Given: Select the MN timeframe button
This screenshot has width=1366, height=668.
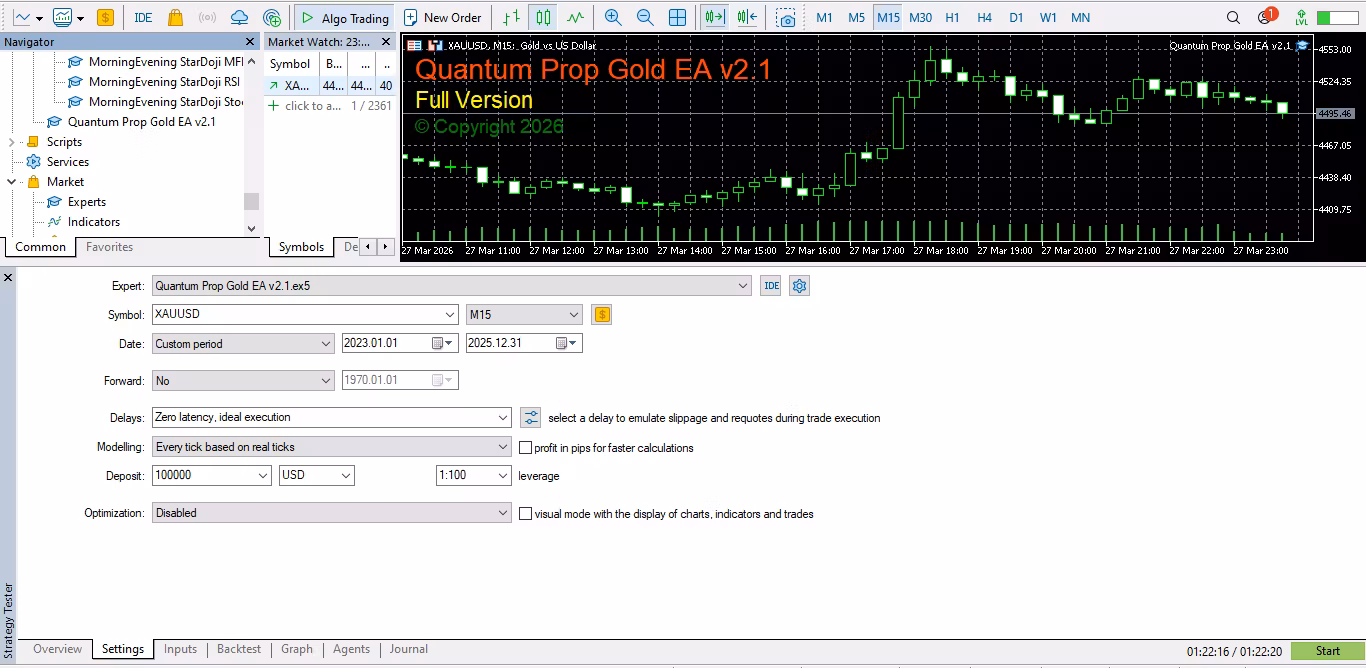Looking at the screenshot, I should tap(1080, 17).
